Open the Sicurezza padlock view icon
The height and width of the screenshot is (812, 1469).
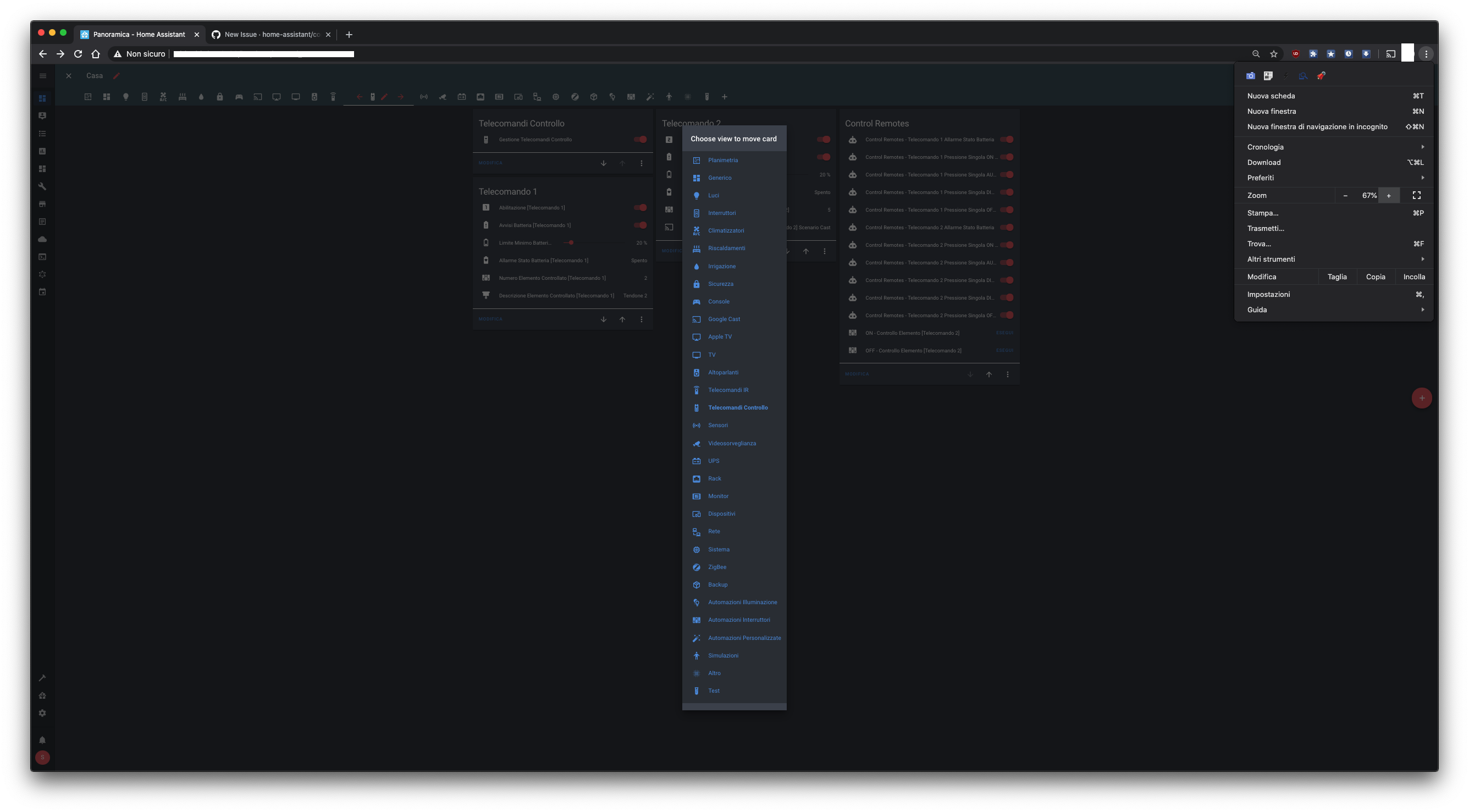pyautogui.click(x=219, y=96)
